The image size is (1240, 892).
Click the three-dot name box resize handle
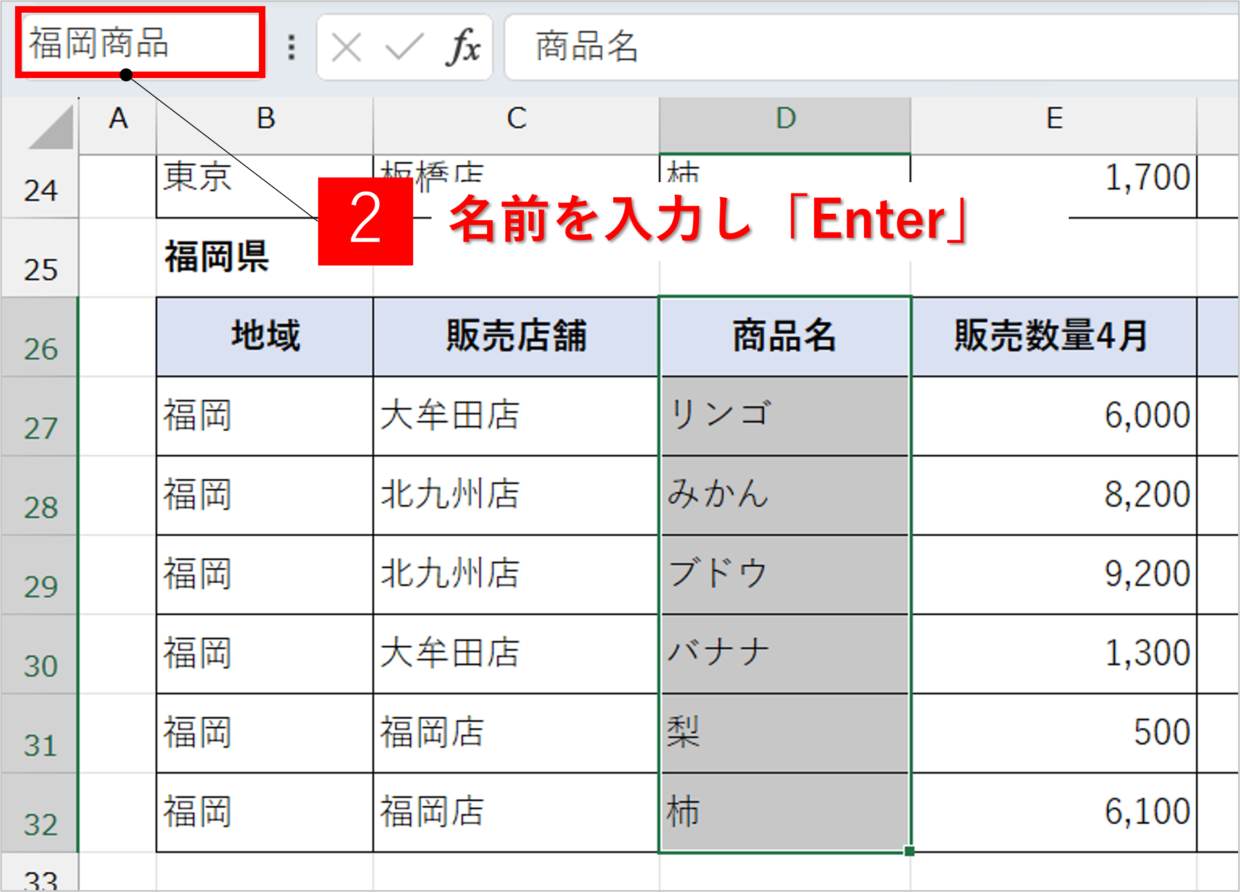291,47
